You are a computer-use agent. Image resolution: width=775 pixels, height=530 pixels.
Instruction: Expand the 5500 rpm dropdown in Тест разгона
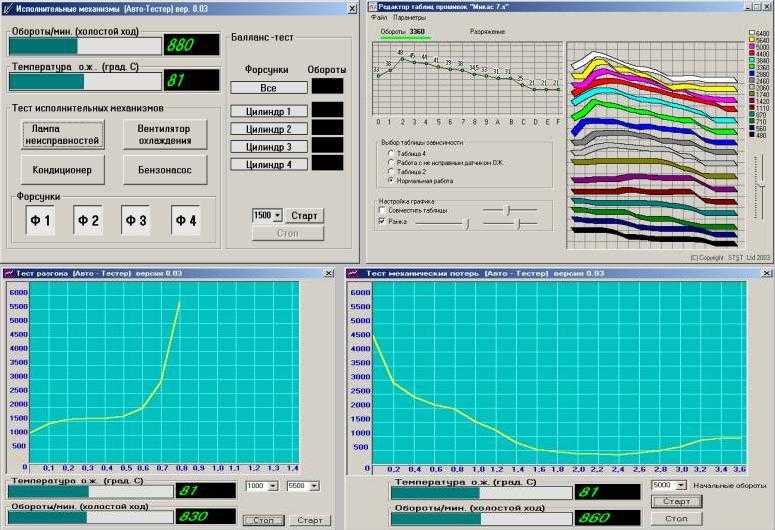click(314, 486)
